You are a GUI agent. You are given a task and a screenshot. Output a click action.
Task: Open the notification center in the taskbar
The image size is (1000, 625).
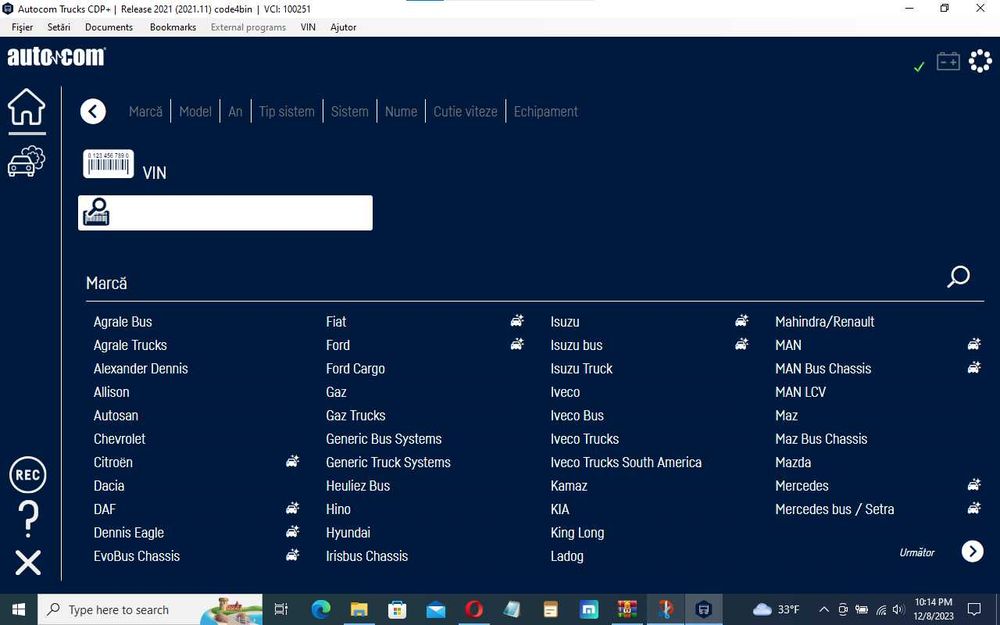(974, 609)
